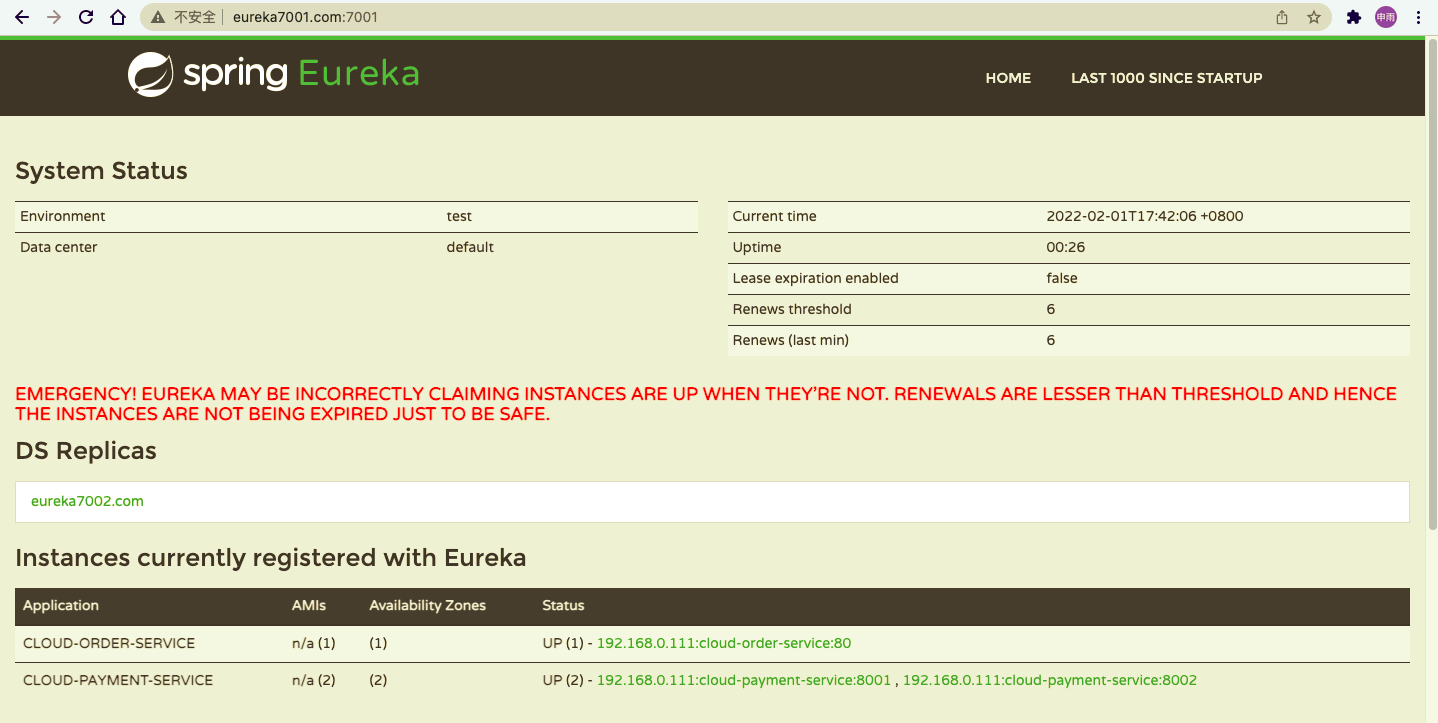
Task: Open the purple profile avatar
Action: pos(1386,17)
